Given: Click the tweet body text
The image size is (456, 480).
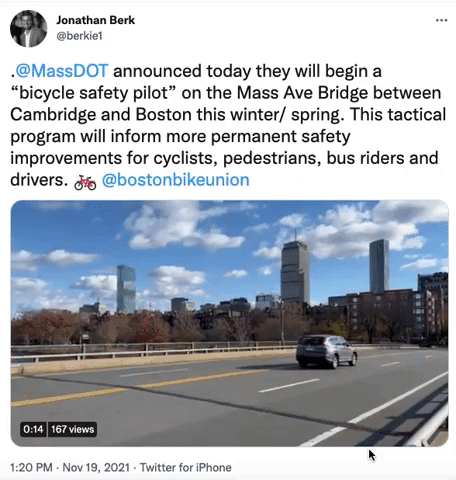Looking at the screenshot, I should 228,126.
